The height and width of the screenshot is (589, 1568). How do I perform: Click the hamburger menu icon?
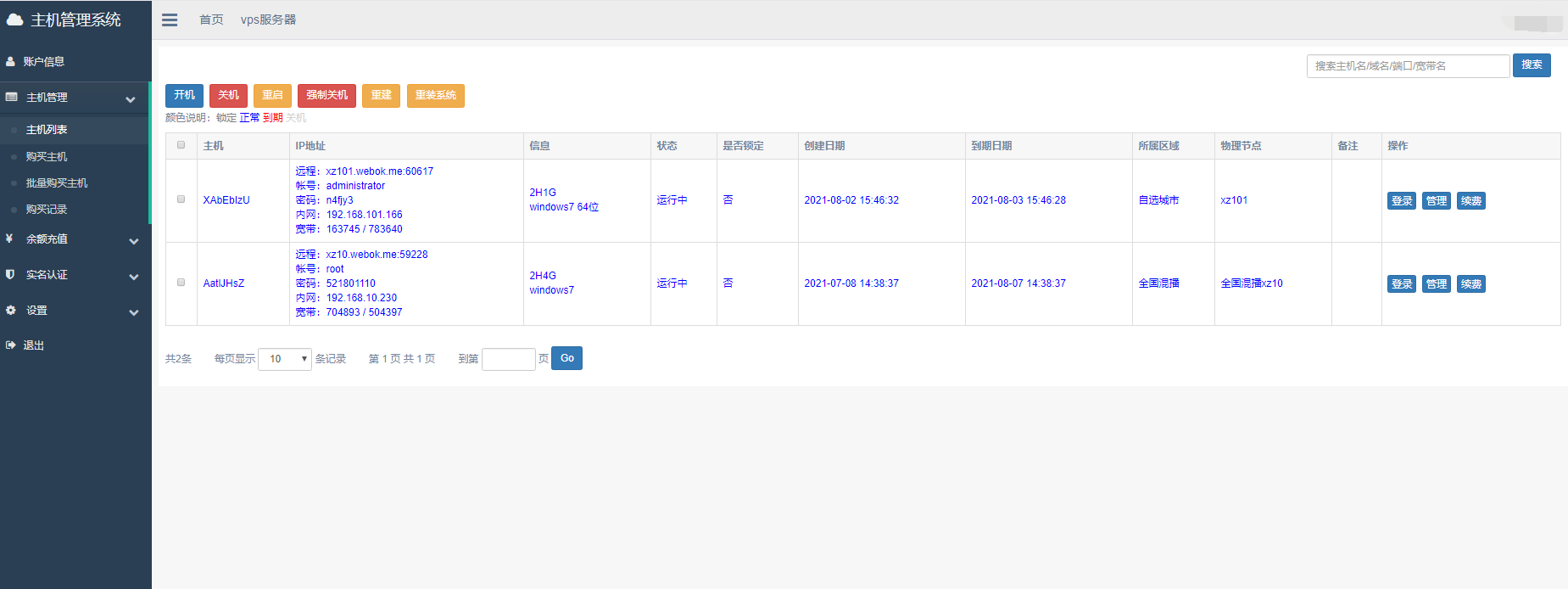[x=170, y=20]
